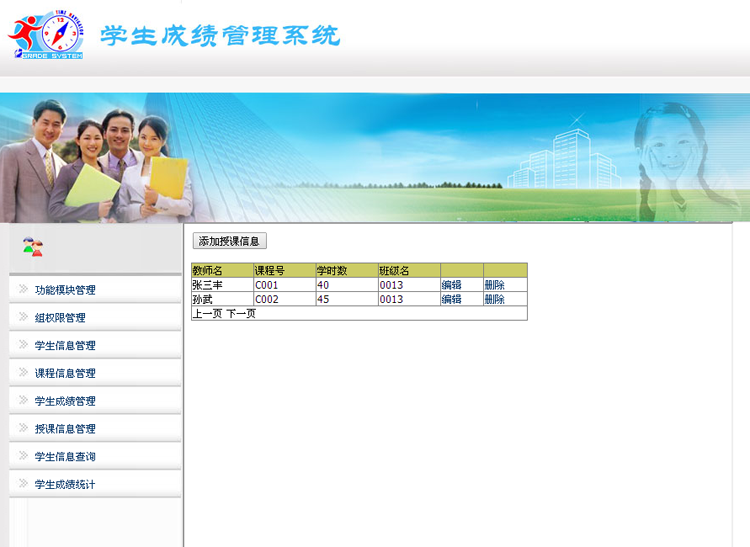Screen dimensions: 750x547
Task: Click the chevron icon beside 学生成绩管理
Action: [x=23, y=399]
